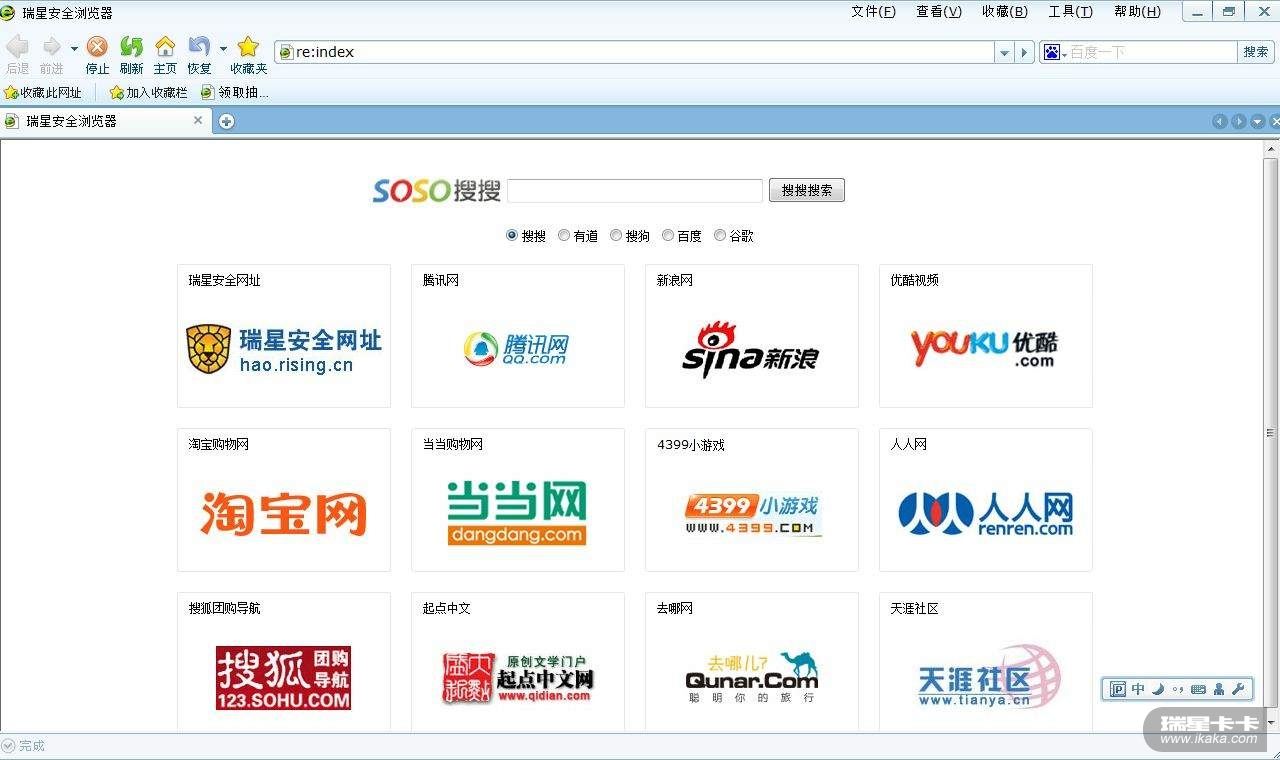1280x760 pixels.
Task: Open the 工具(T) menu
Action: click(x=1070, y=12)
